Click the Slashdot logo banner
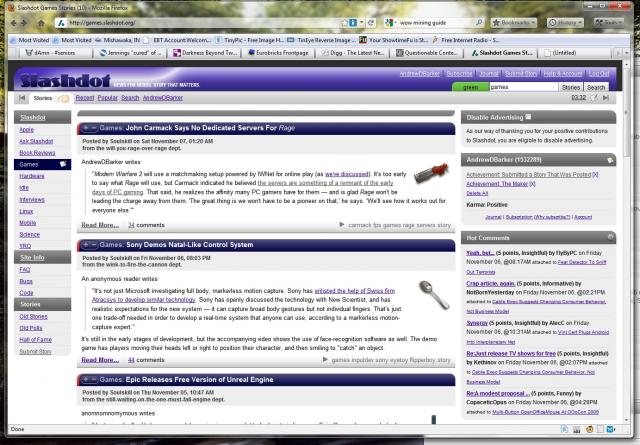This screenshot has width=640, height=445. pos(65,80)
